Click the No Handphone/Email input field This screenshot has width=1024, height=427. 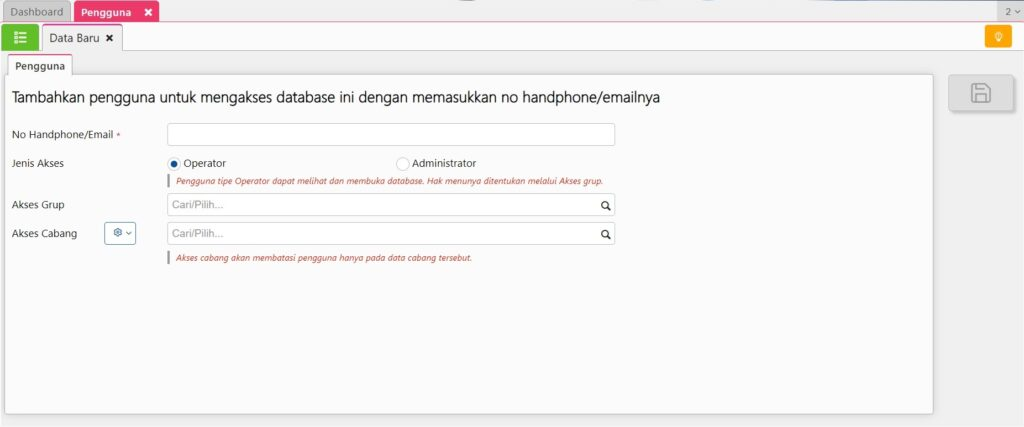pos(391,134)
